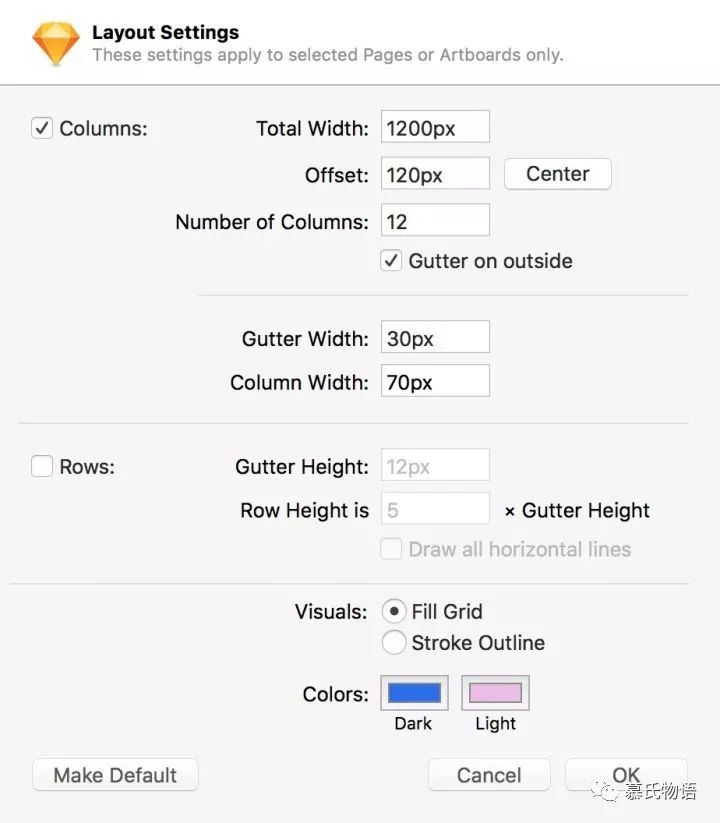The width and height of the screenshot is (720, 823).
Task: Click the Make Default button
Action: [115, 775]
